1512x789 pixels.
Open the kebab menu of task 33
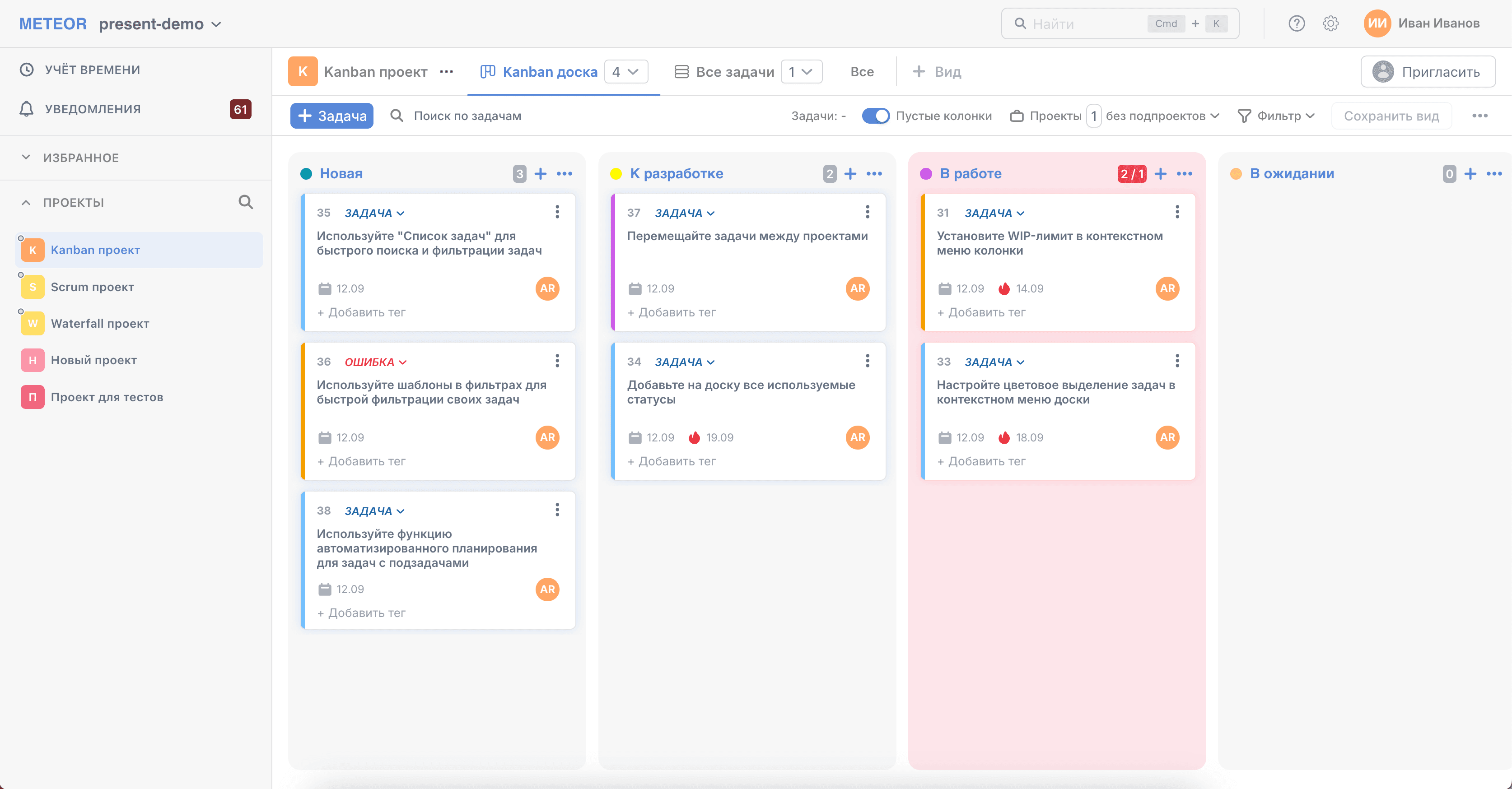coord(1177,361)
